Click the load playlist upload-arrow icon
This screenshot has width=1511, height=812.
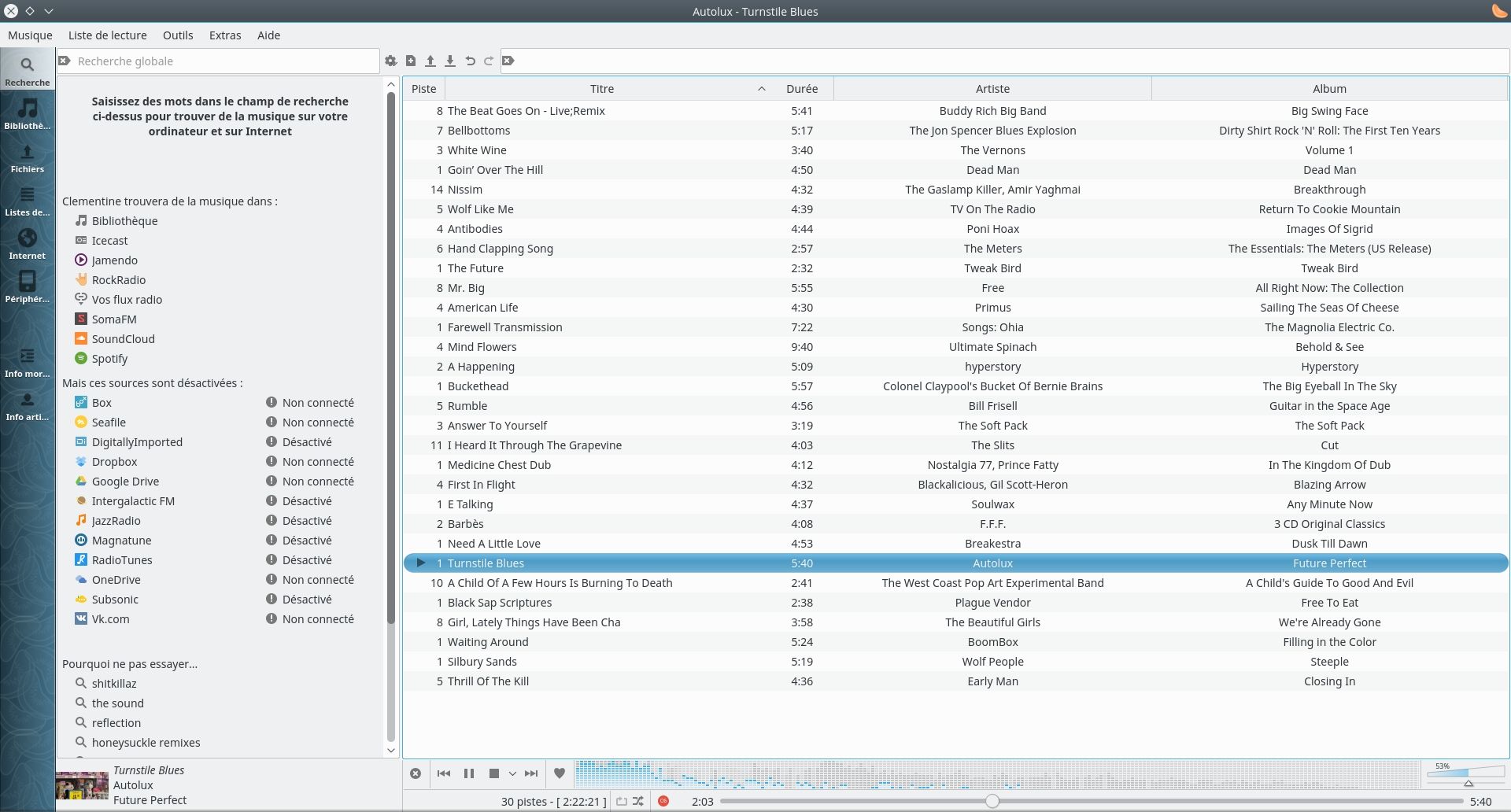tap(430, 61)
